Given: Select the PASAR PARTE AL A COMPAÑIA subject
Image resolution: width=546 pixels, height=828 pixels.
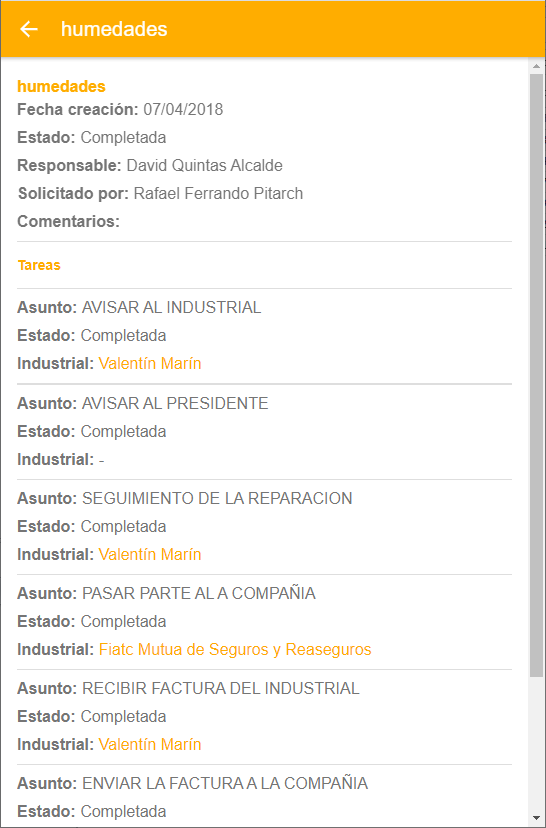Looking at the screenshot, I should click(199, 594).
